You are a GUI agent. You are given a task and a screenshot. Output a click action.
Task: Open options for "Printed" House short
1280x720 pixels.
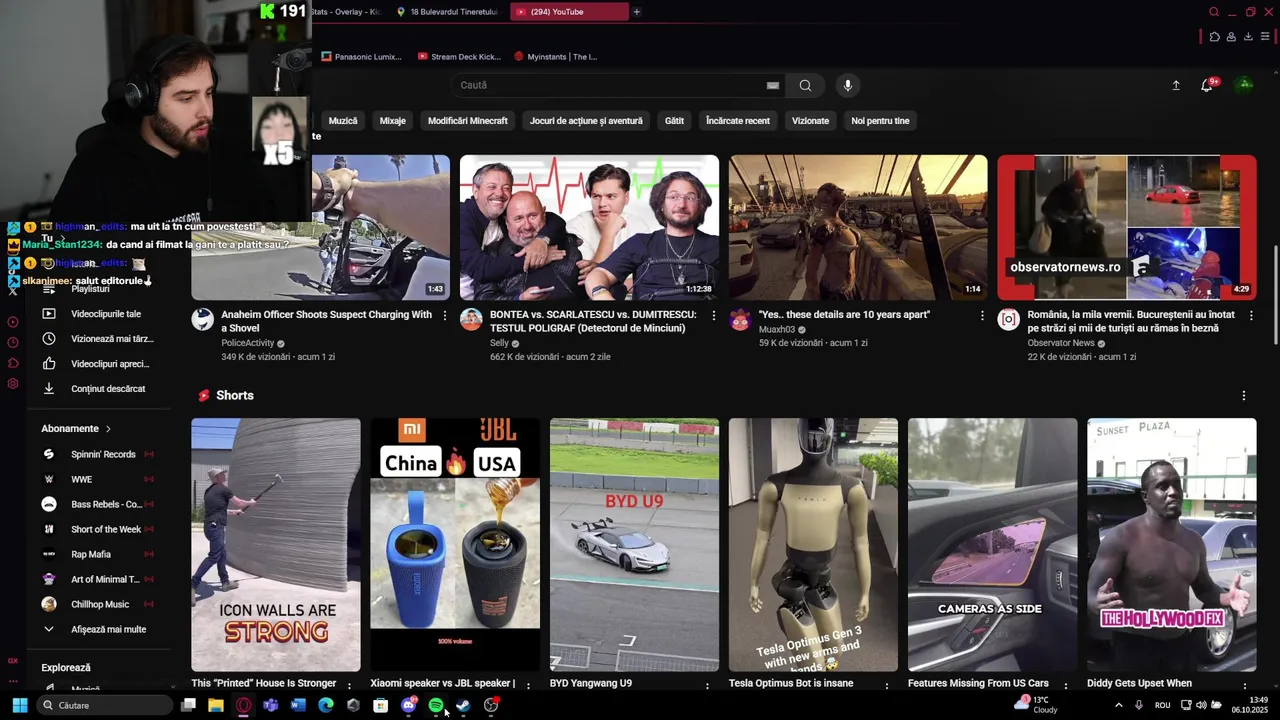(349, 686)
